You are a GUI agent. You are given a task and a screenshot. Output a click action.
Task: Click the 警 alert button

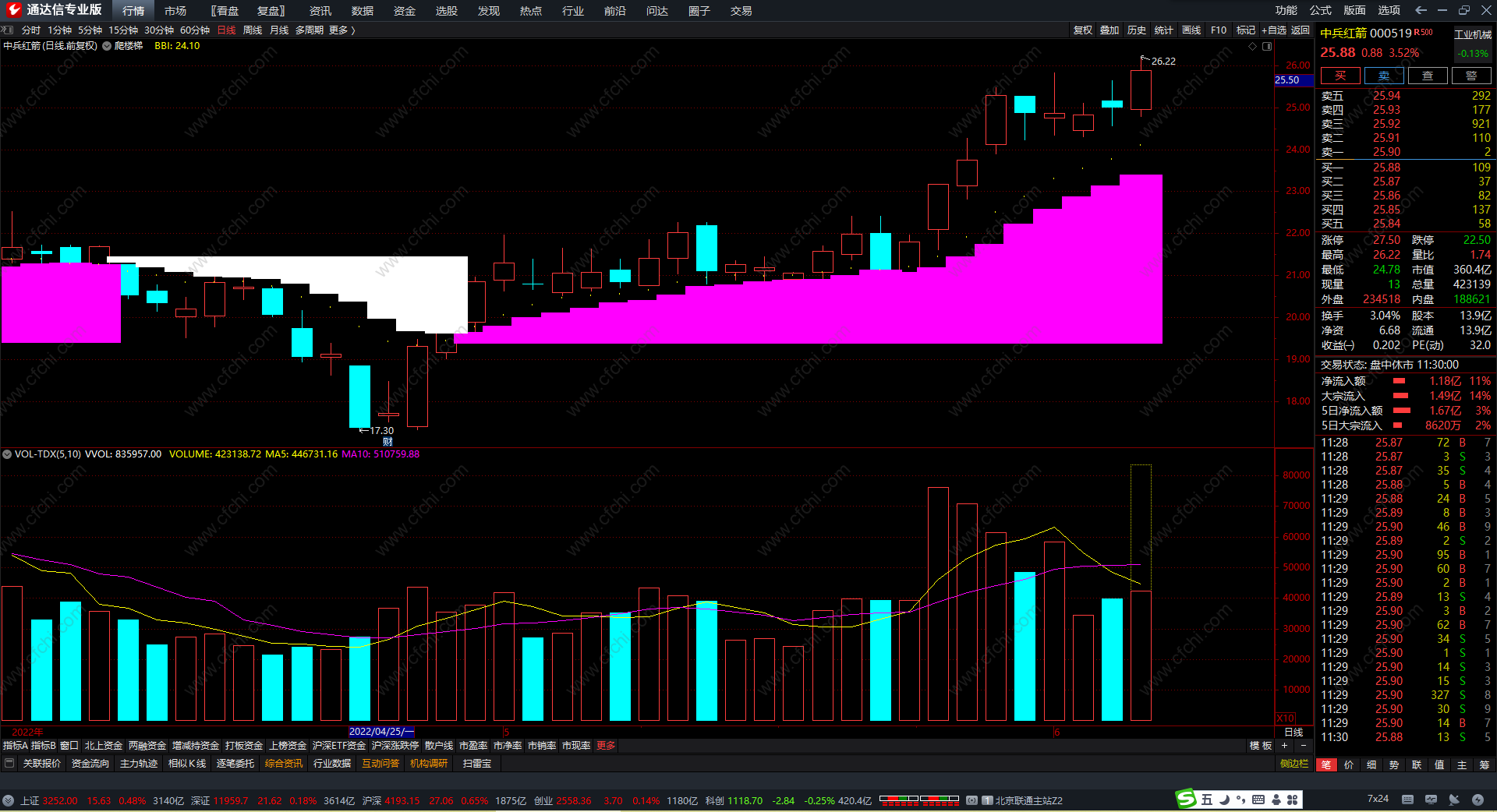click(x=1471, y=76)
